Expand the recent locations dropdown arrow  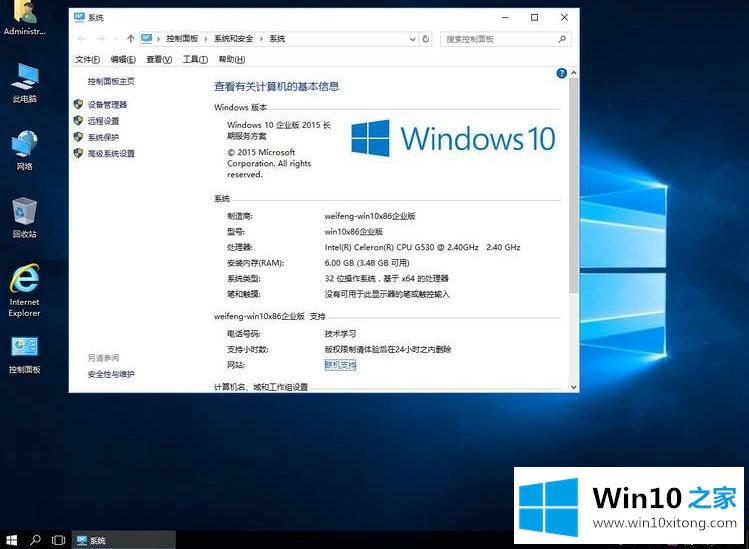pos(116,39)
